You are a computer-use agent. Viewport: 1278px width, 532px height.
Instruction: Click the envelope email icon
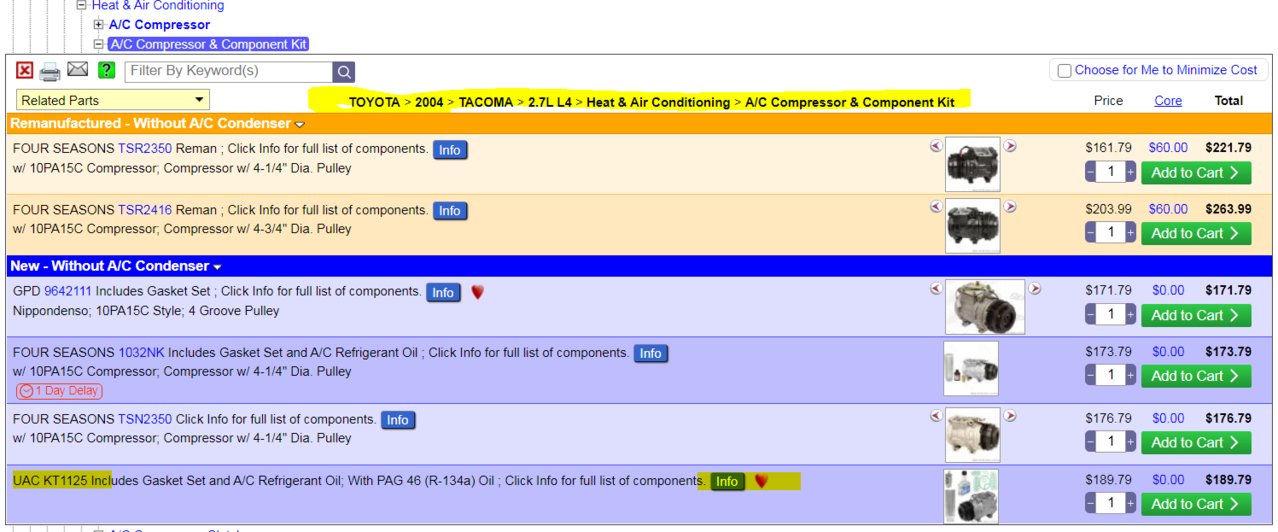pos(78,70)
